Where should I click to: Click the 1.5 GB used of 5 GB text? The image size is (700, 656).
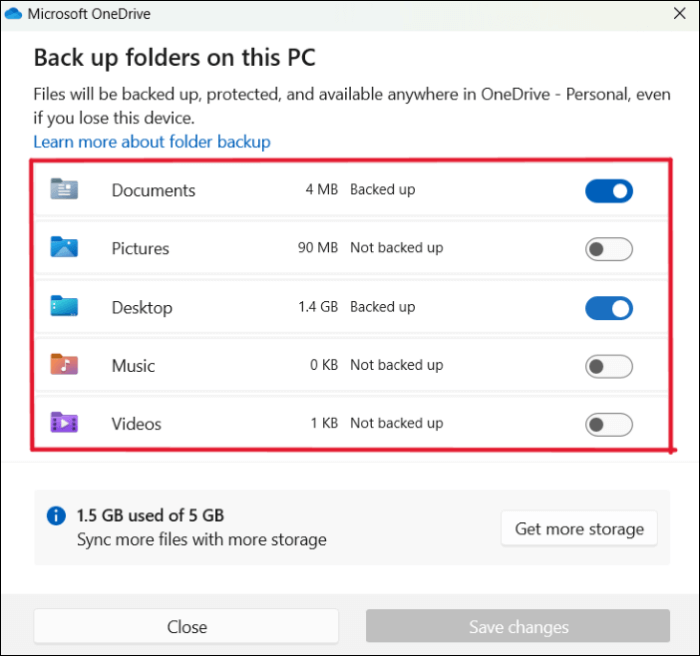coord(150,516)
